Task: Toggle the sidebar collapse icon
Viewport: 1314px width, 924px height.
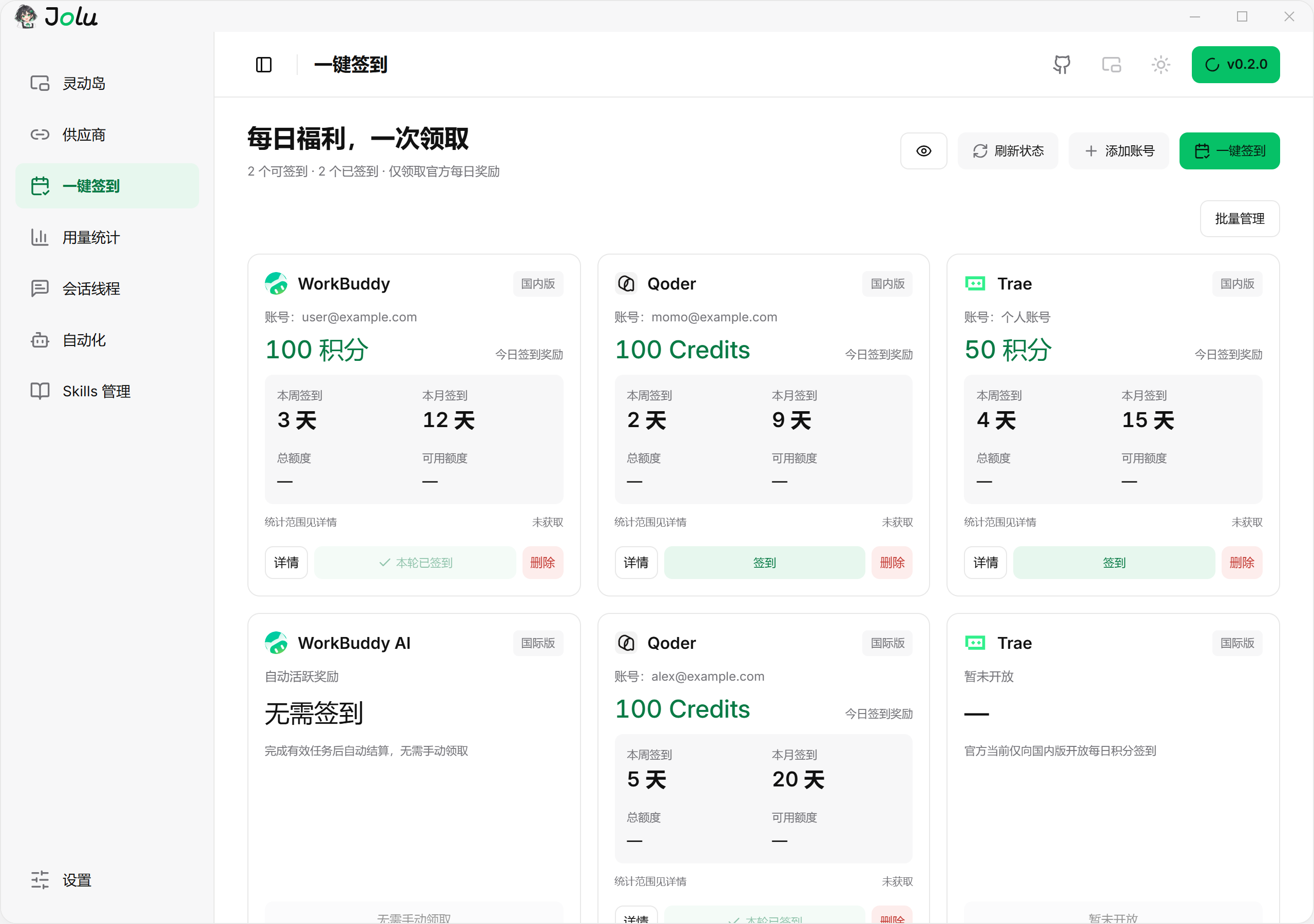Action: [x=264, y=65]
